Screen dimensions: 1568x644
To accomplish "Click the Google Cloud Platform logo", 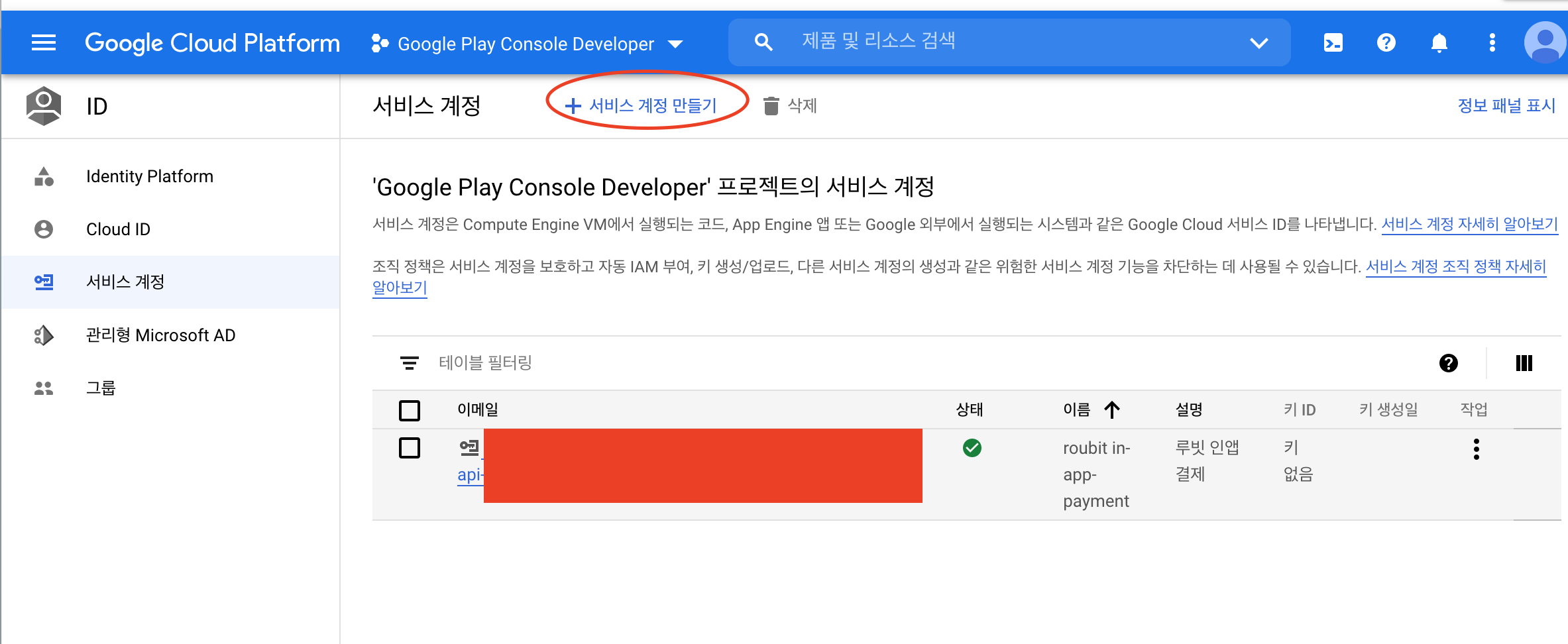I will [212, 43].
